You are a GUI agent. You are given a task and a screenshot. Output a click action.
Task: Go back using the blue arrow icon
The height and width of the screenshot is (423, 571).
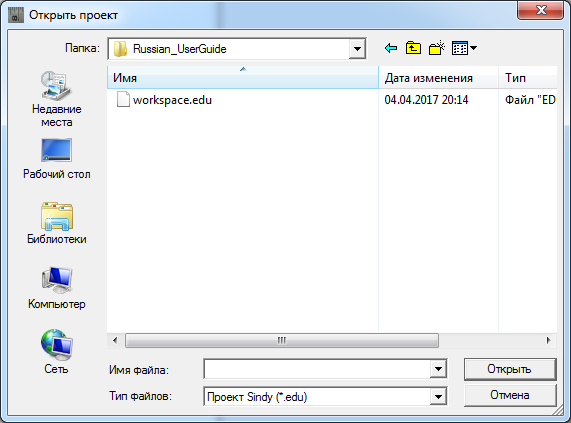pyautogui.click(x=391, y=48)
